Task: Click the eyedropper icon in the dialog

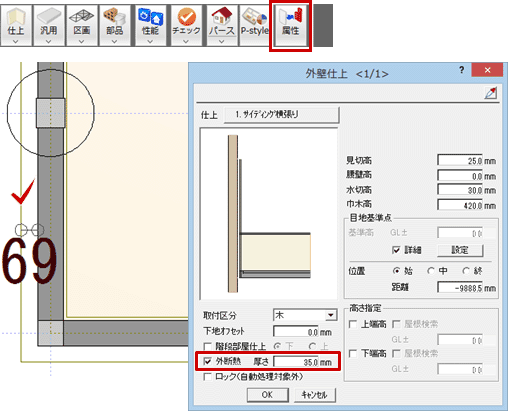Action: 490,93
